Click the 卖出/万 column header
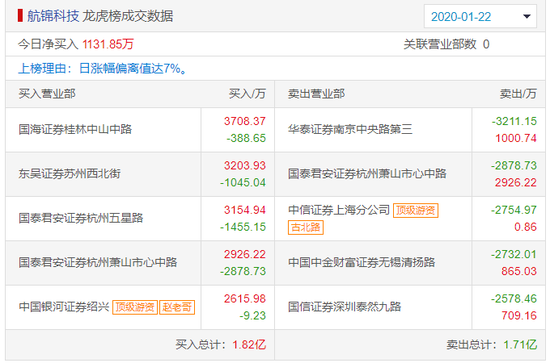Viewport: 550px width, 363px height. pyautogui.click(x=518, y=94)
